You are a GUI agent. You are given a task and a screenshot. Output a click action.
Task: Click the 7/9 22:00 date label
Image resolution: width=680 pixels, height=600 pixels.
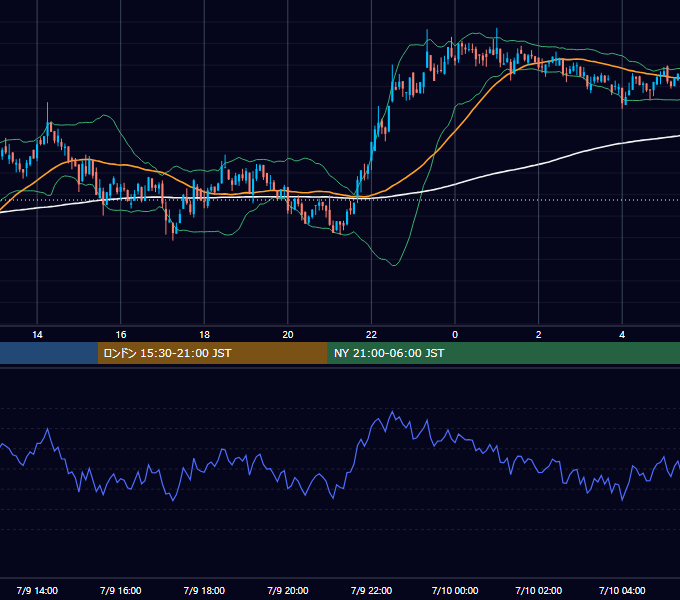(x=371, y=590)
